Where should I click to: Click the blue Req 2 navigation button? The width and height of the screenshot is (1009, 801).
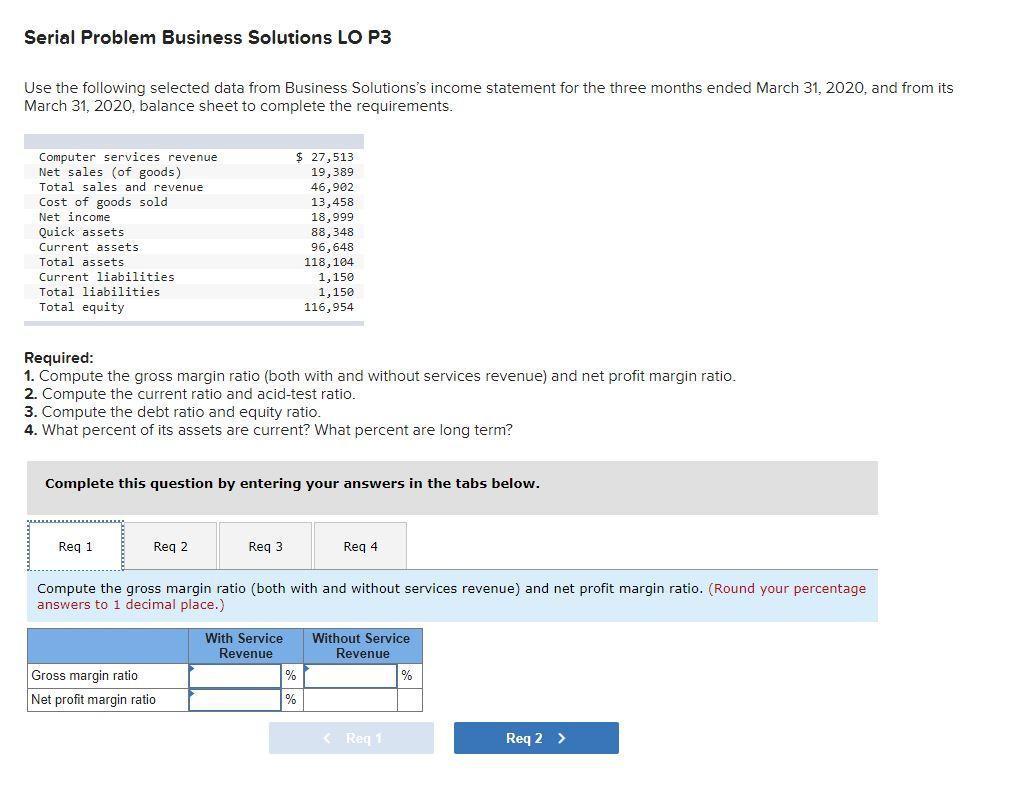coord(536,737)
